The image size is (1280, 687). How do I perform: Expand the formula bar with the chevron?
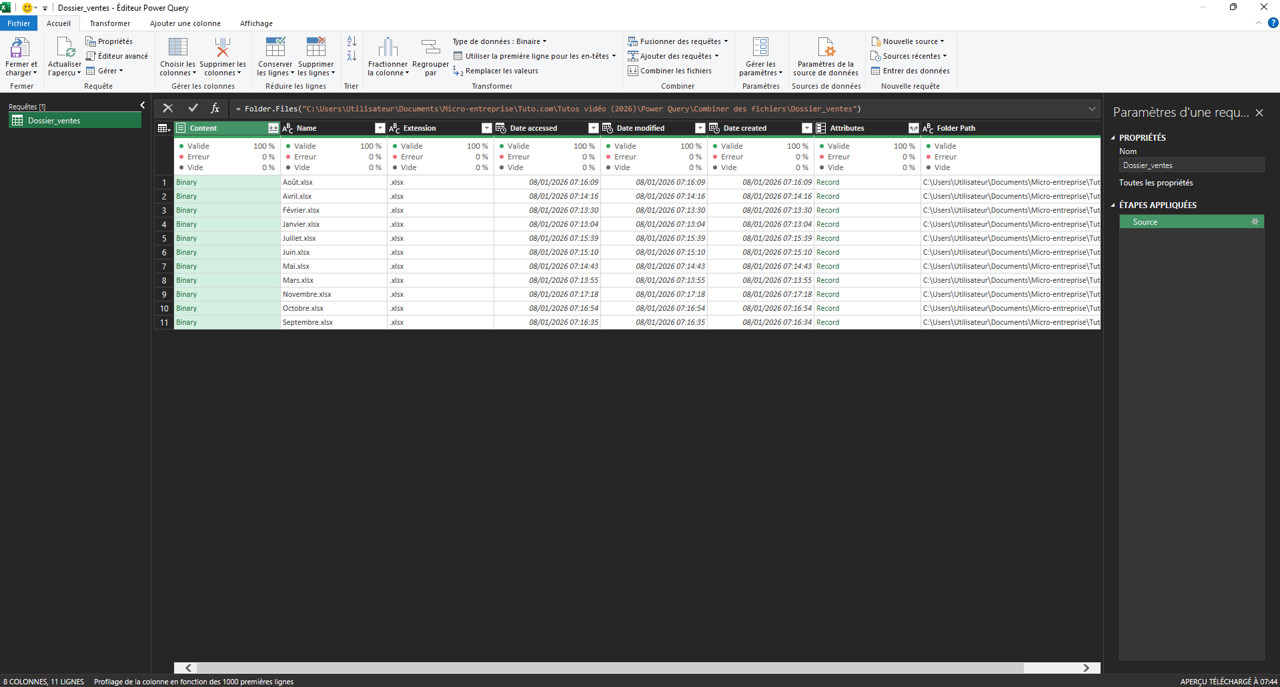pyautogui.click(x=1091, y=108)
